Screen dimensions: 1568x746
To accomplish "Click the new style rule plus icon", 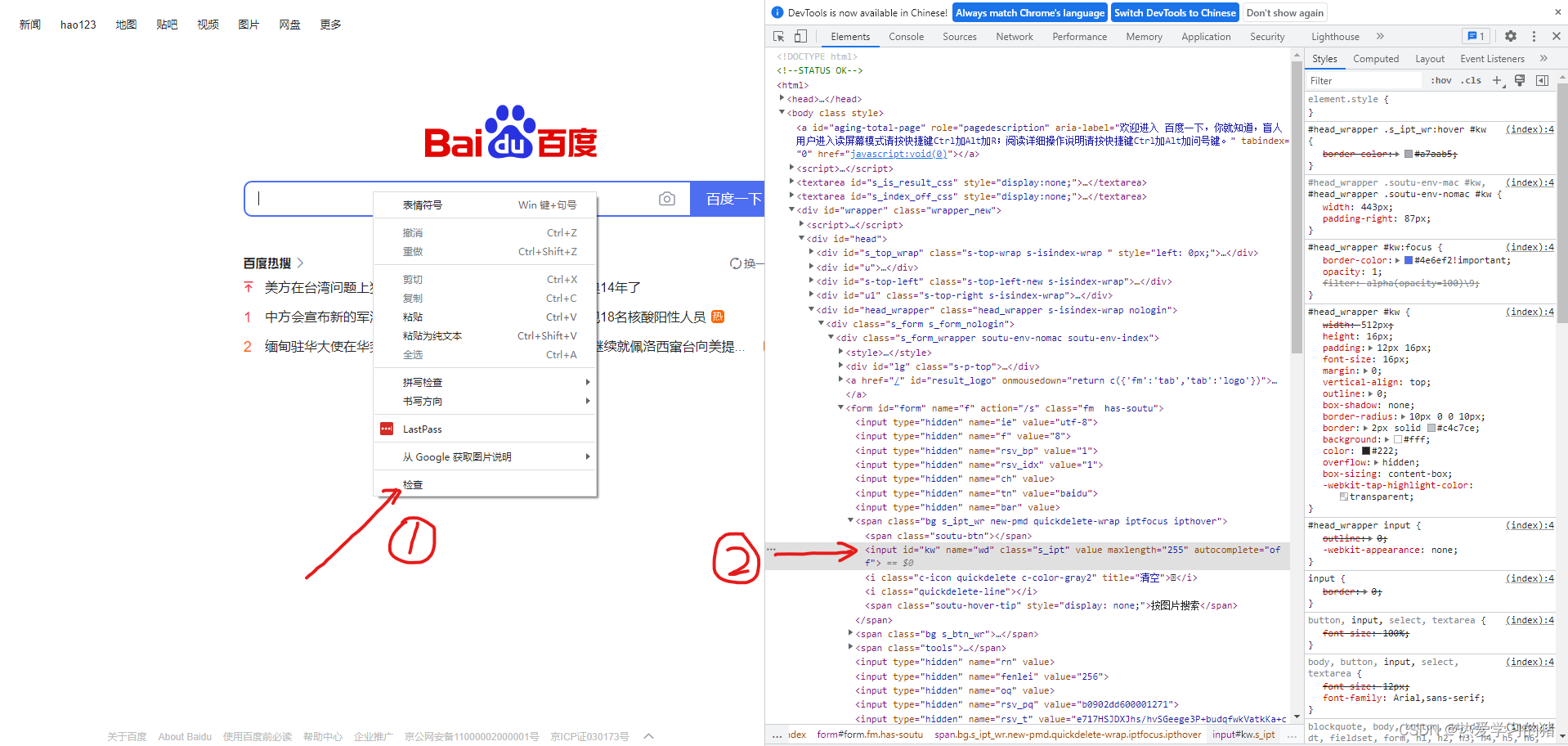I will click(x=1497, y=80).
